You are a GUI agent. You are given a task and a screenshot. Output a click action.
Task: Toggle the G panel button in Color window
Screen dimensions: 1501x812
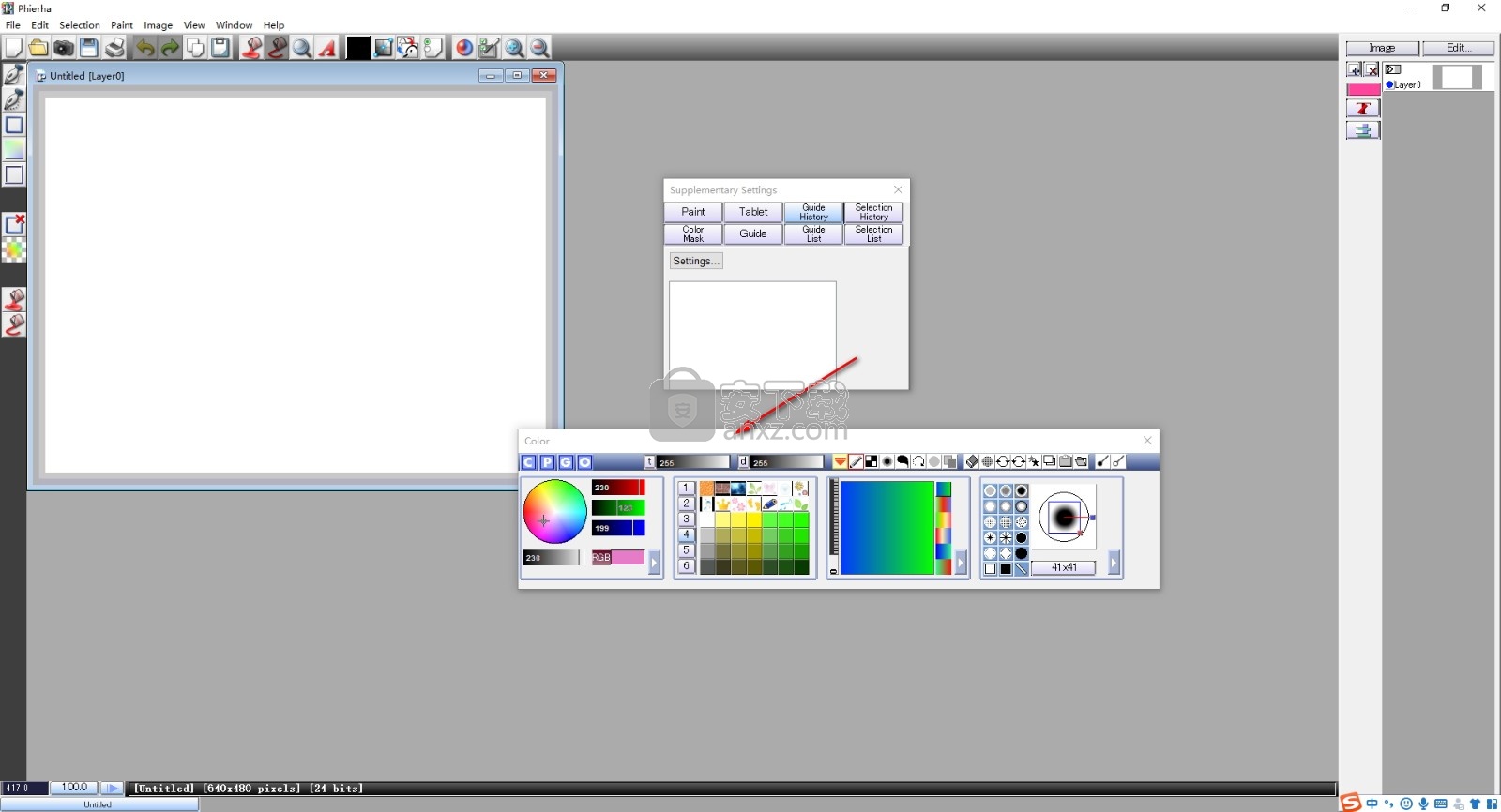click(566, 462)
